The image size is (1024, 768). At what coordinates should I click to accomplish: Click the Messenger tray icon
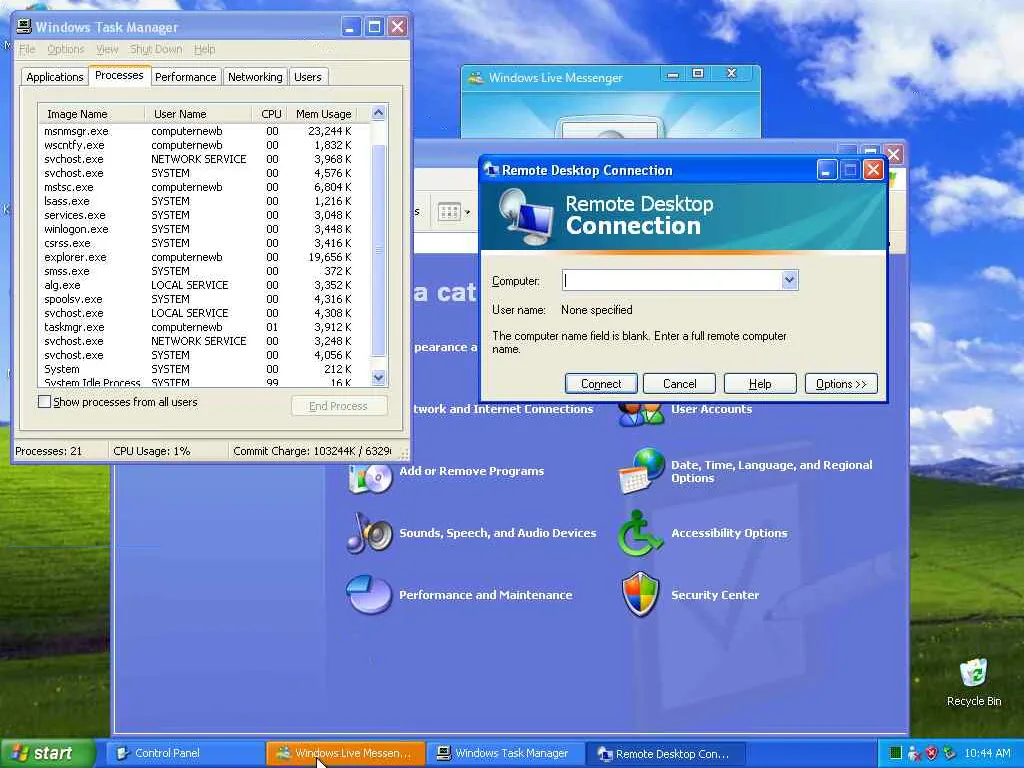(914, 754)
